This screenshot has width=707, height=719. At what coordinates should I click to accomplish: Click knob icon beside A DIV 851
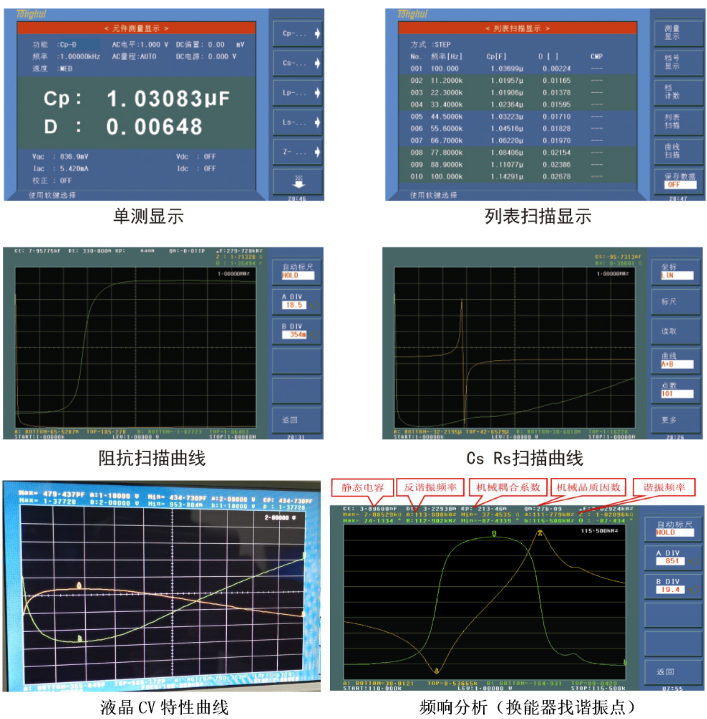point(693,561)
